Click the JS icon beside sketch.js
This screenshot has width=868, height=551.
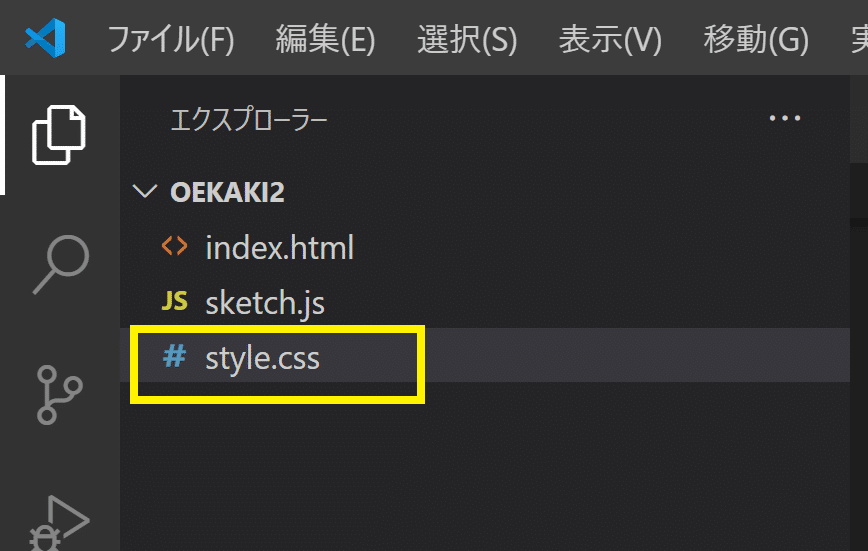tap(174, 302)
